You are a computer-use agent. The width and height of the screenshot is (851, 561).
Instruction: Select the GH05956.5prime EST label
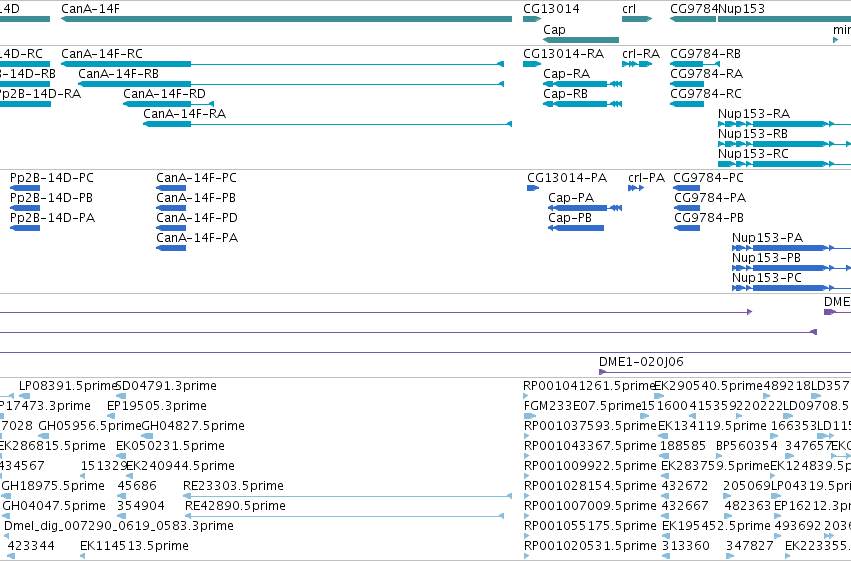click(x=90, y=426)
